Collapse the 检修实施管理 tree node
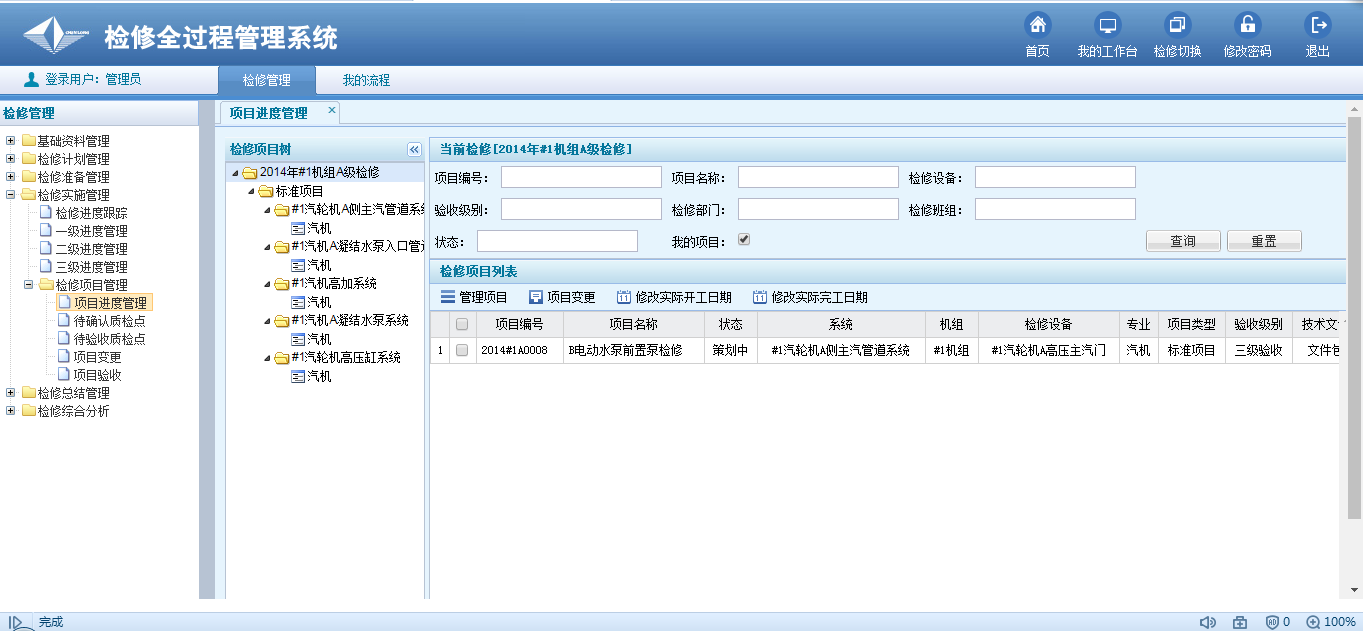Image resolution: width=1363 pixels, height=631 pixels. (11, 195)
